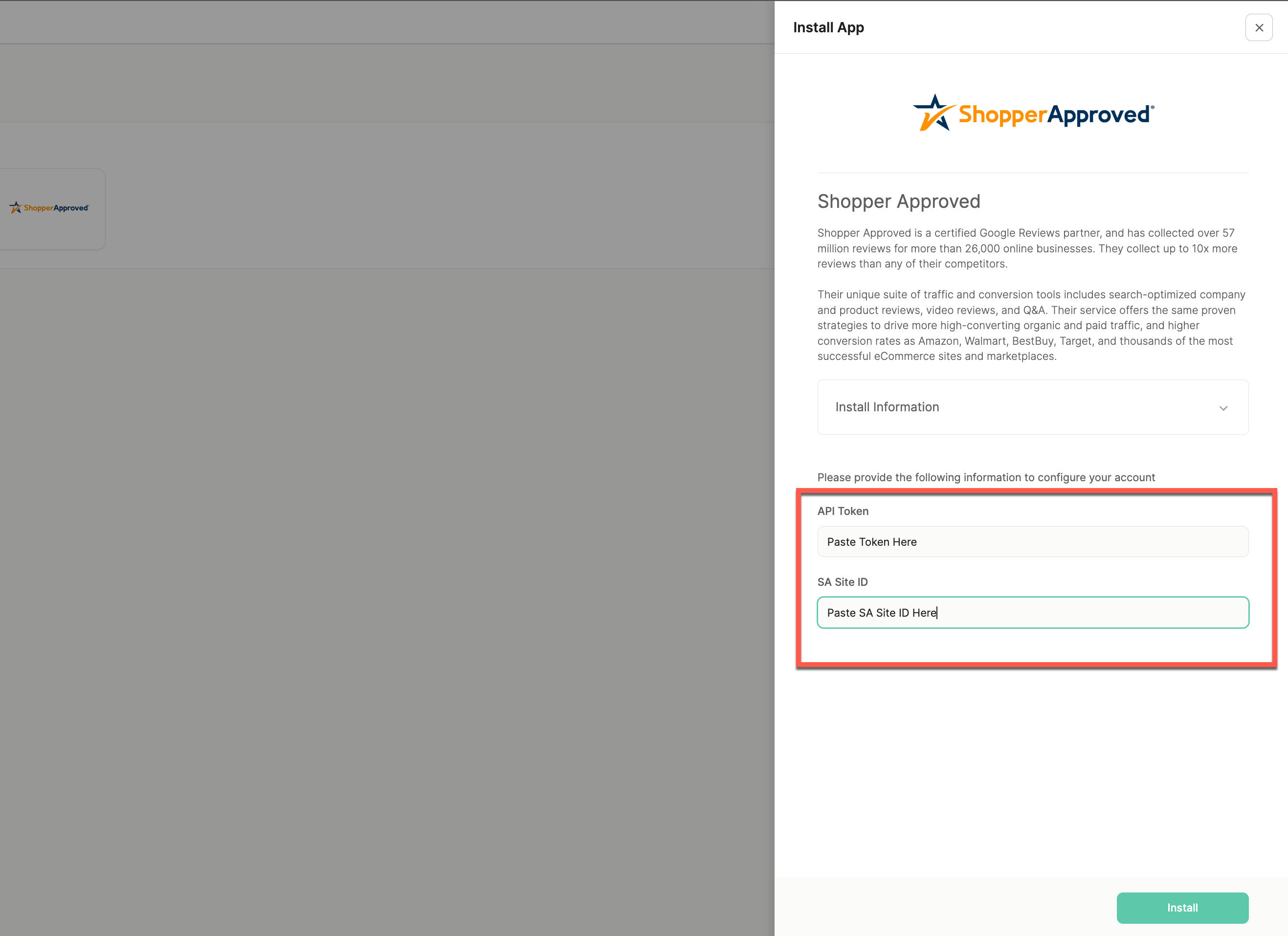Click the Install App panel title
Screen dimensions: 1288x936
click(828, 27)
